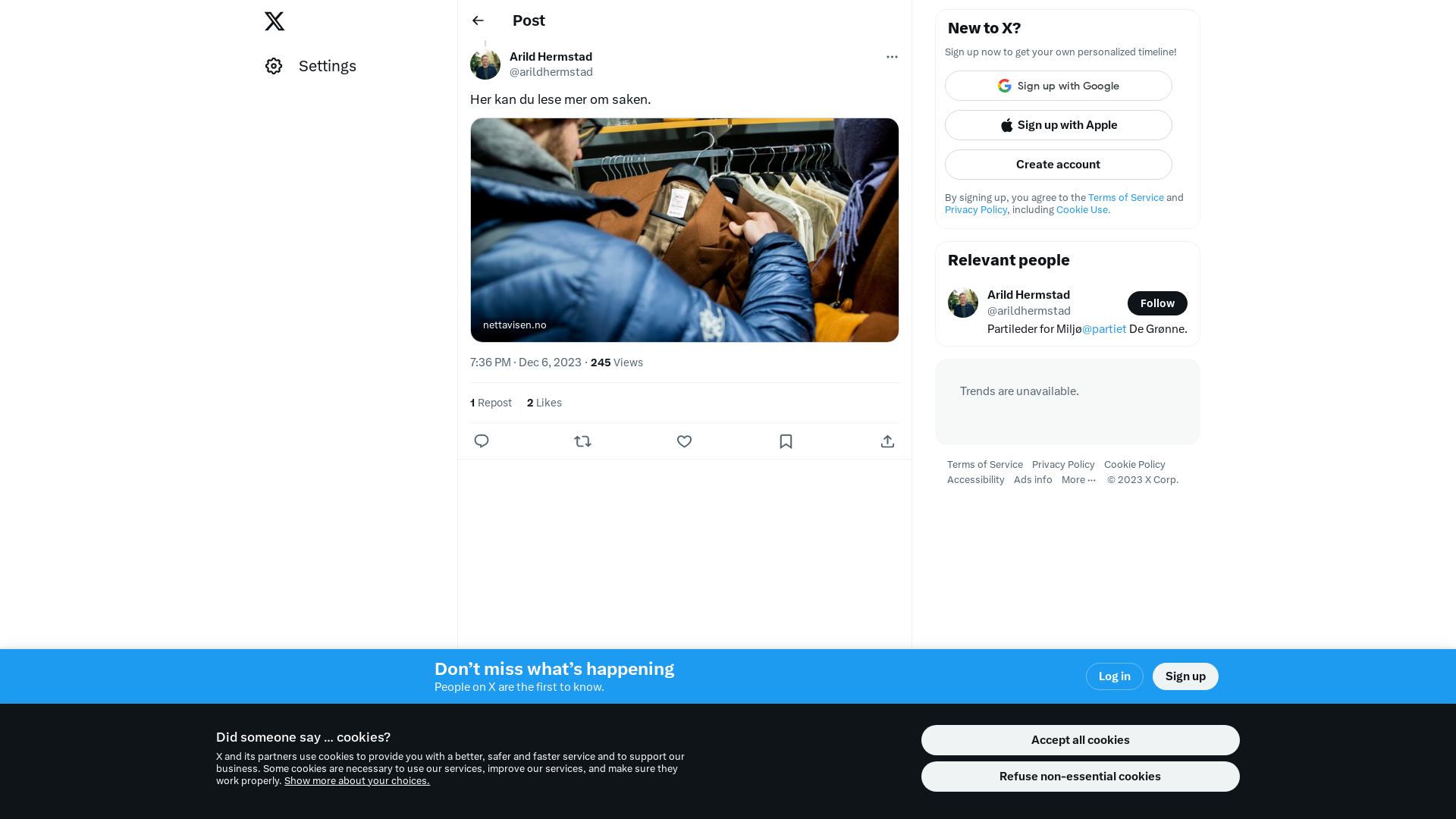Click the X logo icon

point(275,21)
